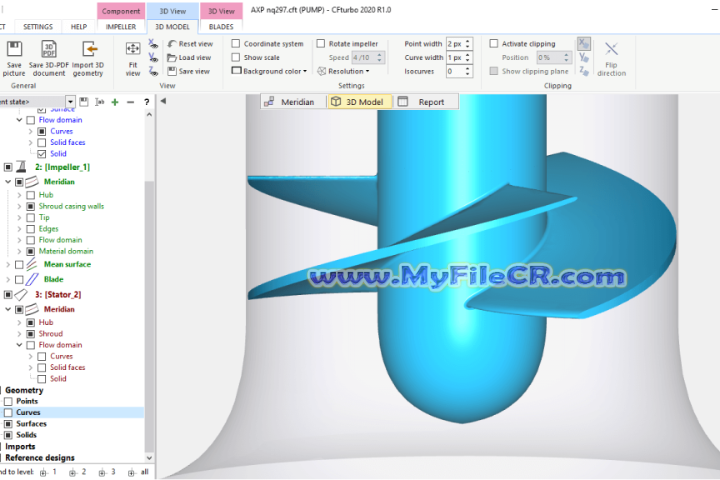Switch to SETTINGS ribbon tab
The width and height of the screenshot is (720, 480).
[38, 27]
